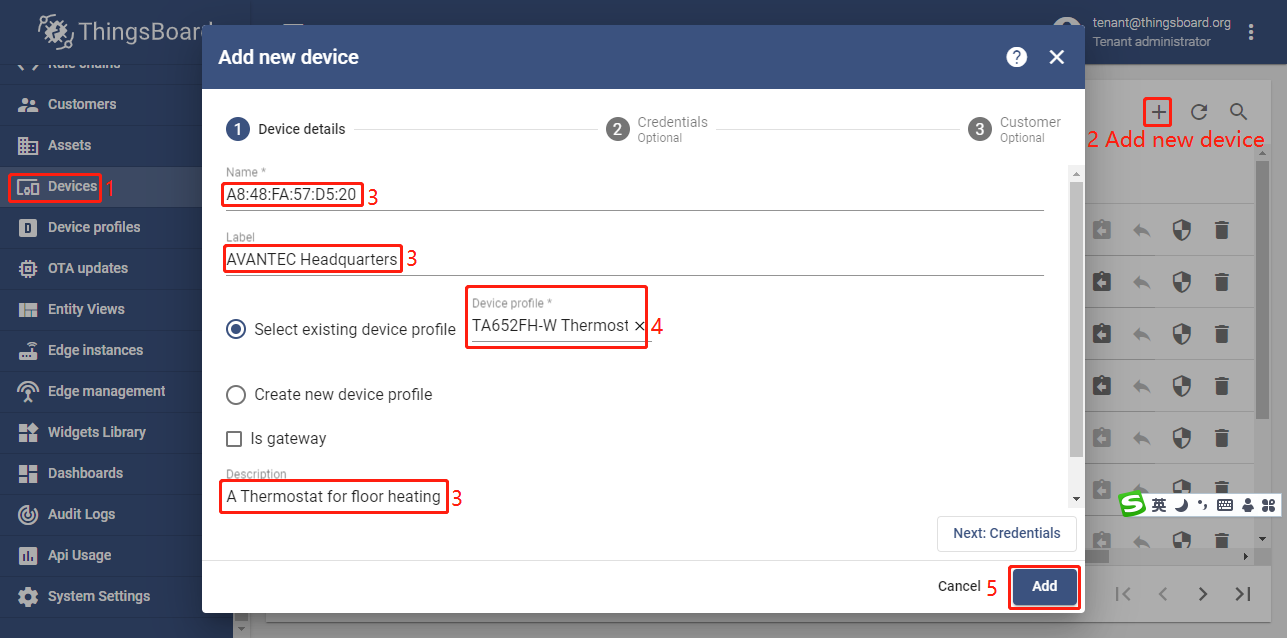Viewport: 1287px width, 638px height.
Task: Switch to step 1 Device details
Action: click(286, 129)
